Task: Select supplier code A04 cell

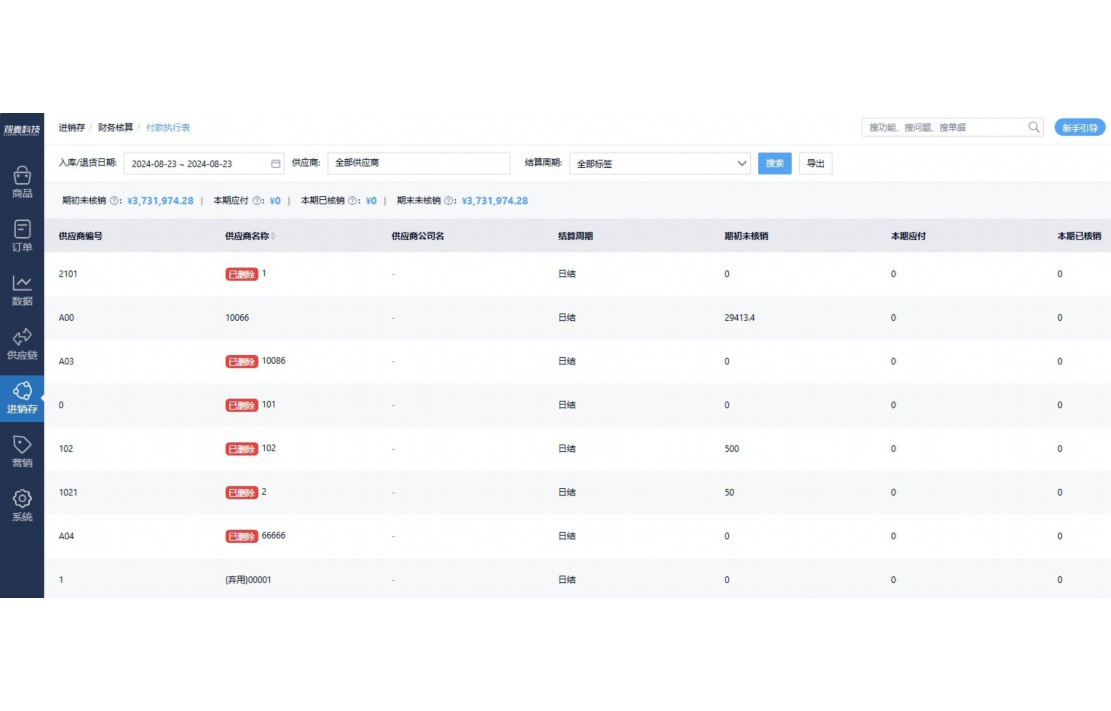Action: [66, 537]
